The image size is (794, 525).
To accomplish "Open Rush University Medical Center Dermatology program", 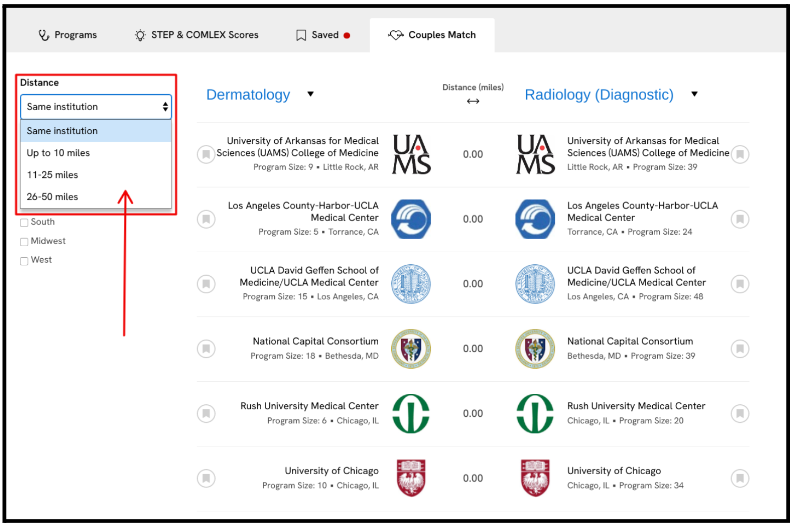I will pos(309,406).
